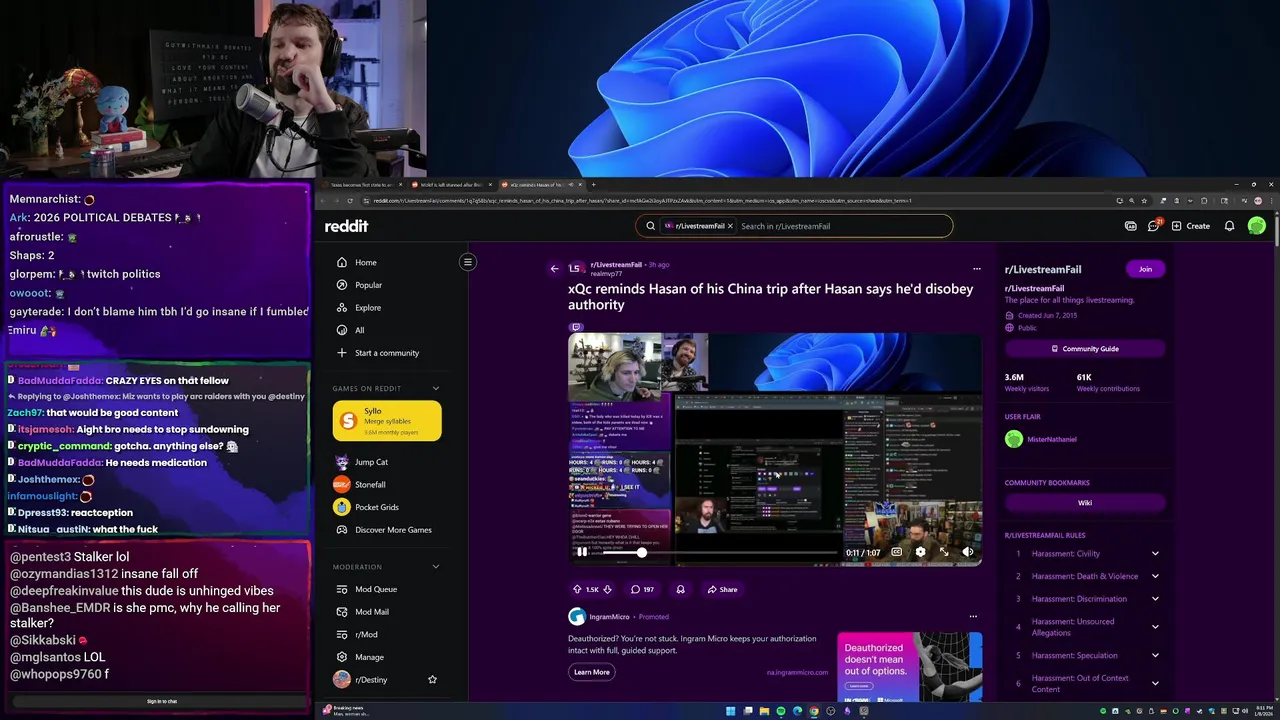Collapse the left navigation sidebar
The image size is (1280, 720).
pyautogui.click(x=467, y=262)
